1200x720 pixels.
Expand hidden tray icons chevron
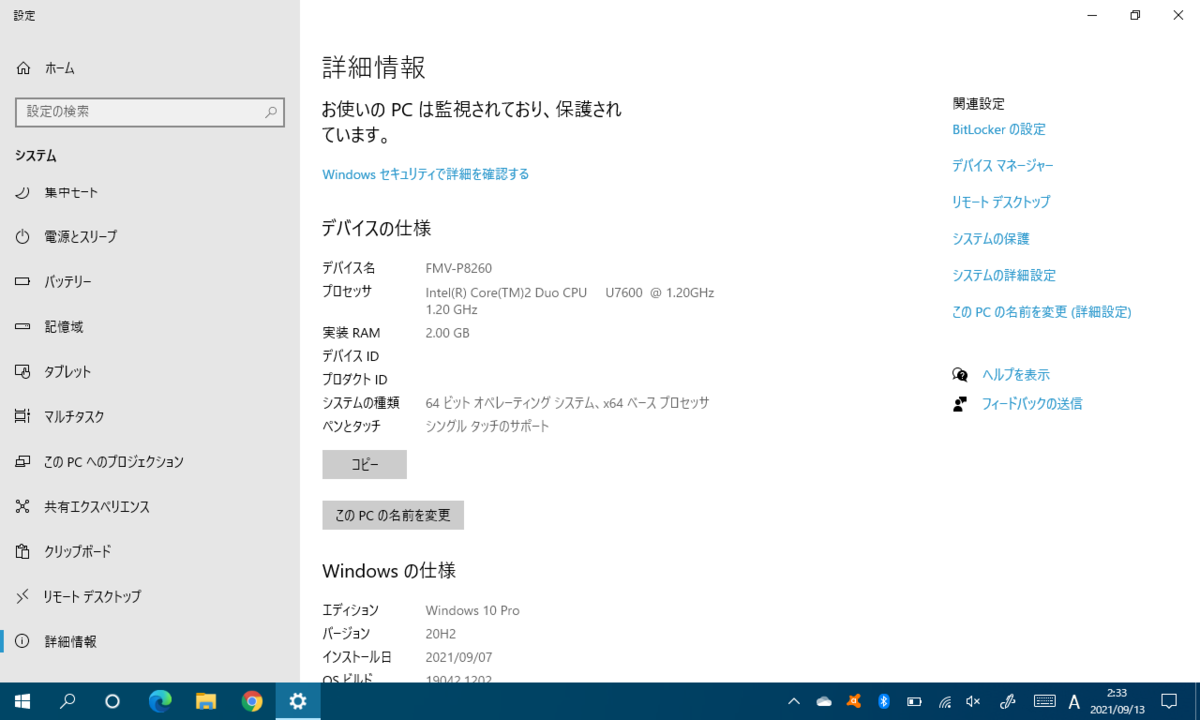pyautogui.click(x=794, y=702)
